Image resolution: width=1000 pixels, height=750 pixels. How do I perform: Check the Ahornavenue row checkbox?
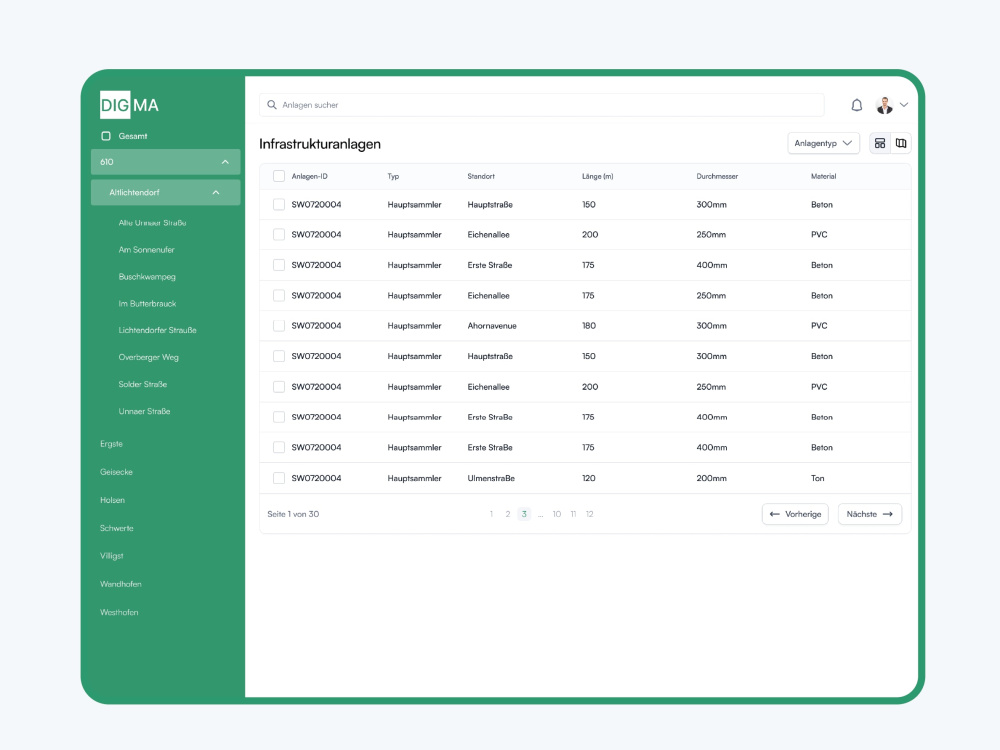[279, 326]
